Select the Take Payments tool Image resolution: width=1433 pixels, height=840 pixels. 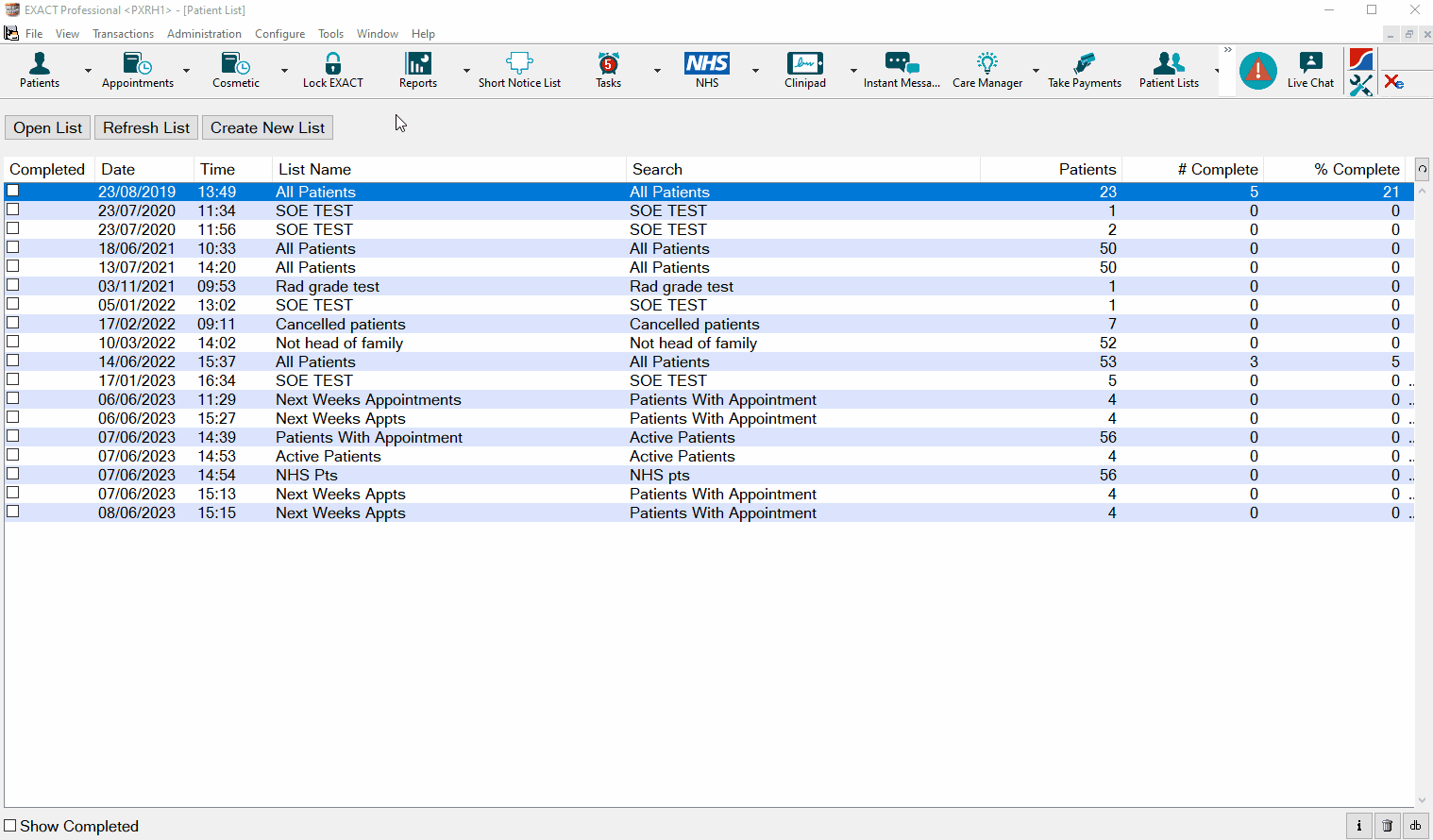pos(1084,70)
